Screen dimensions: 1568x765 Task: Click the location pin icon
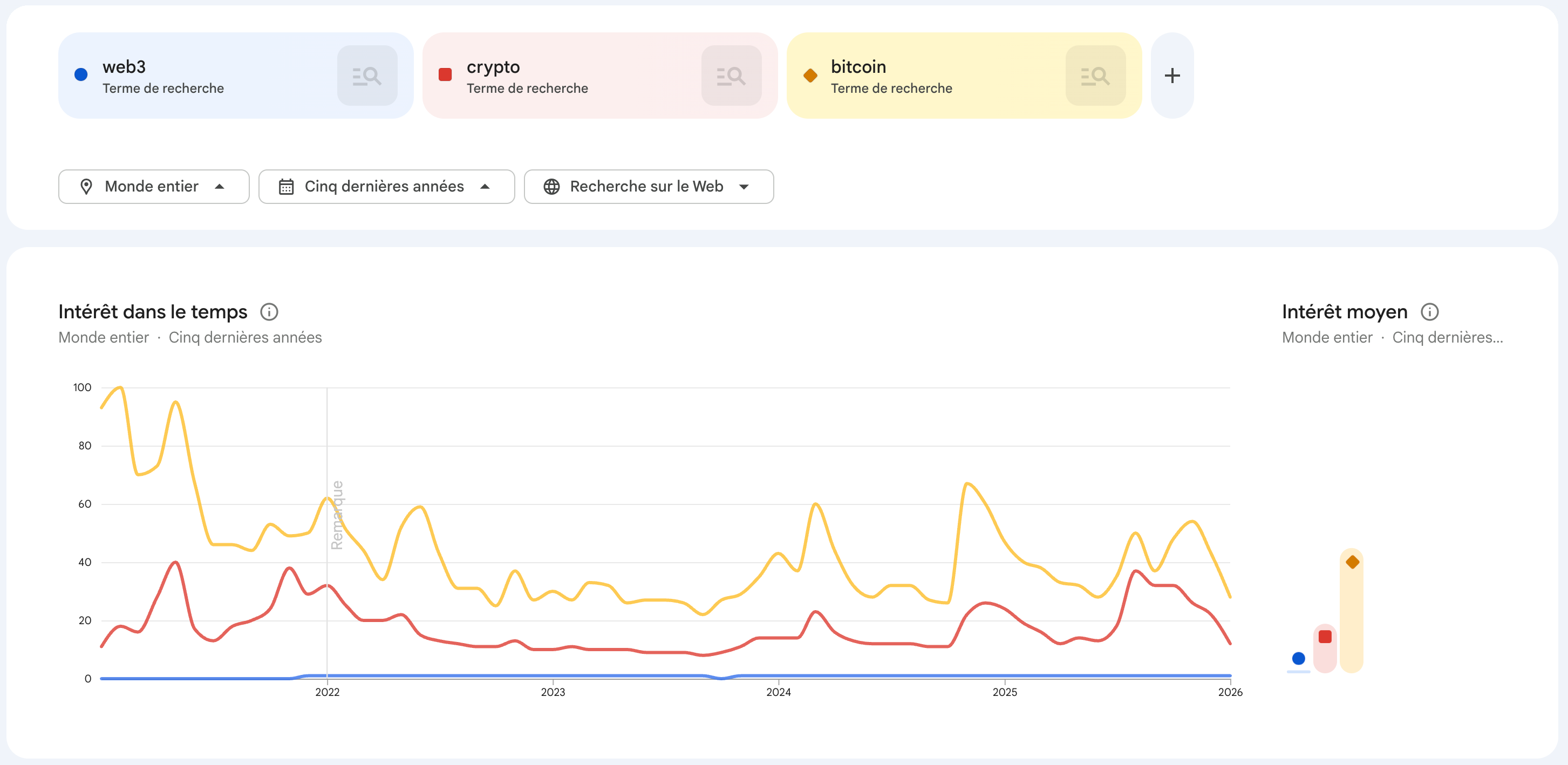click(86, 187)
